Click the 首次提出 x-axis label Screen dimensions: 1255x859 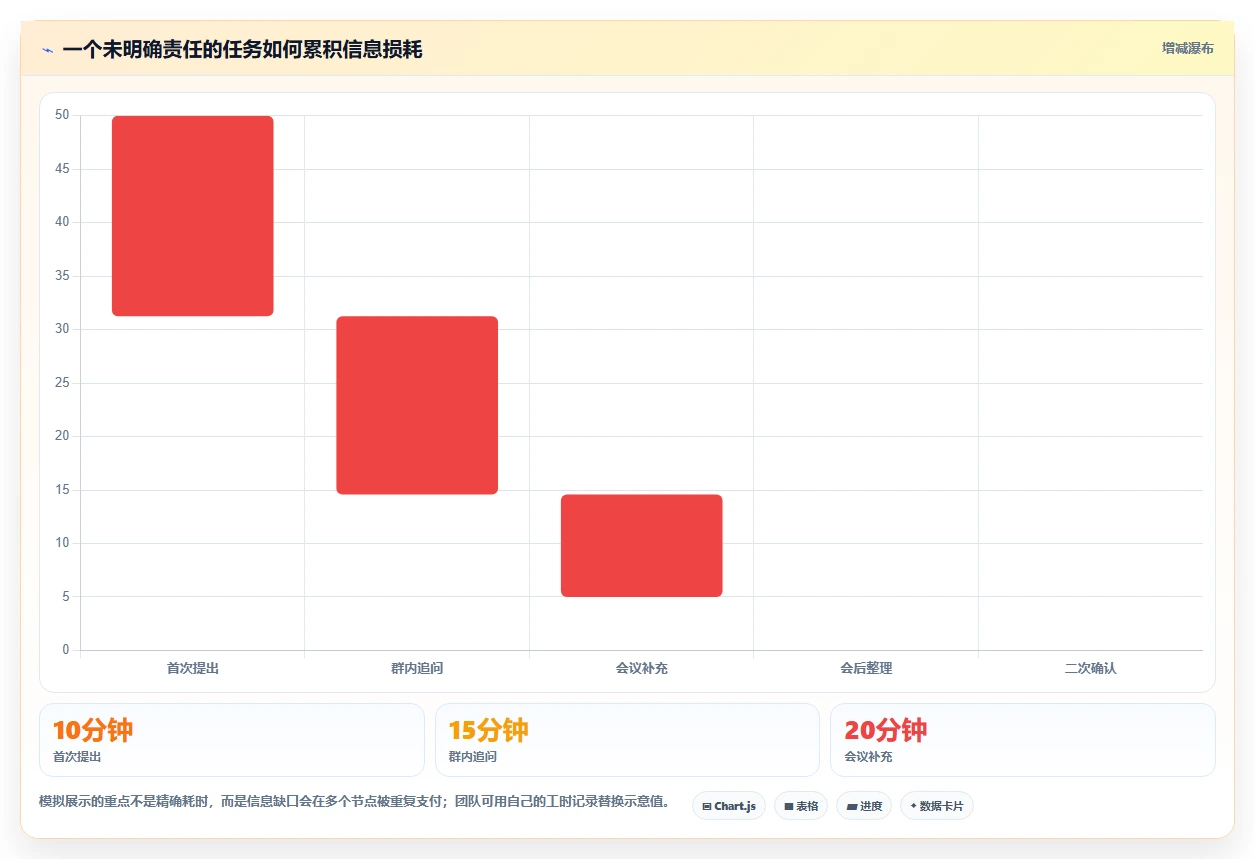tap(192, 668)
